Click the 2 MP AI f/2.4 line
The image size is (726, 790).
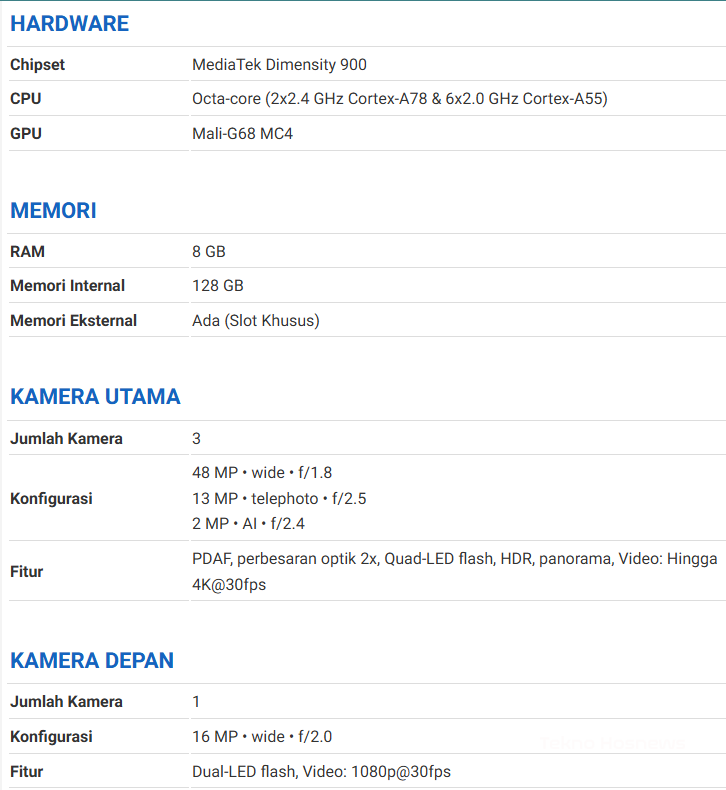[246, 523]
